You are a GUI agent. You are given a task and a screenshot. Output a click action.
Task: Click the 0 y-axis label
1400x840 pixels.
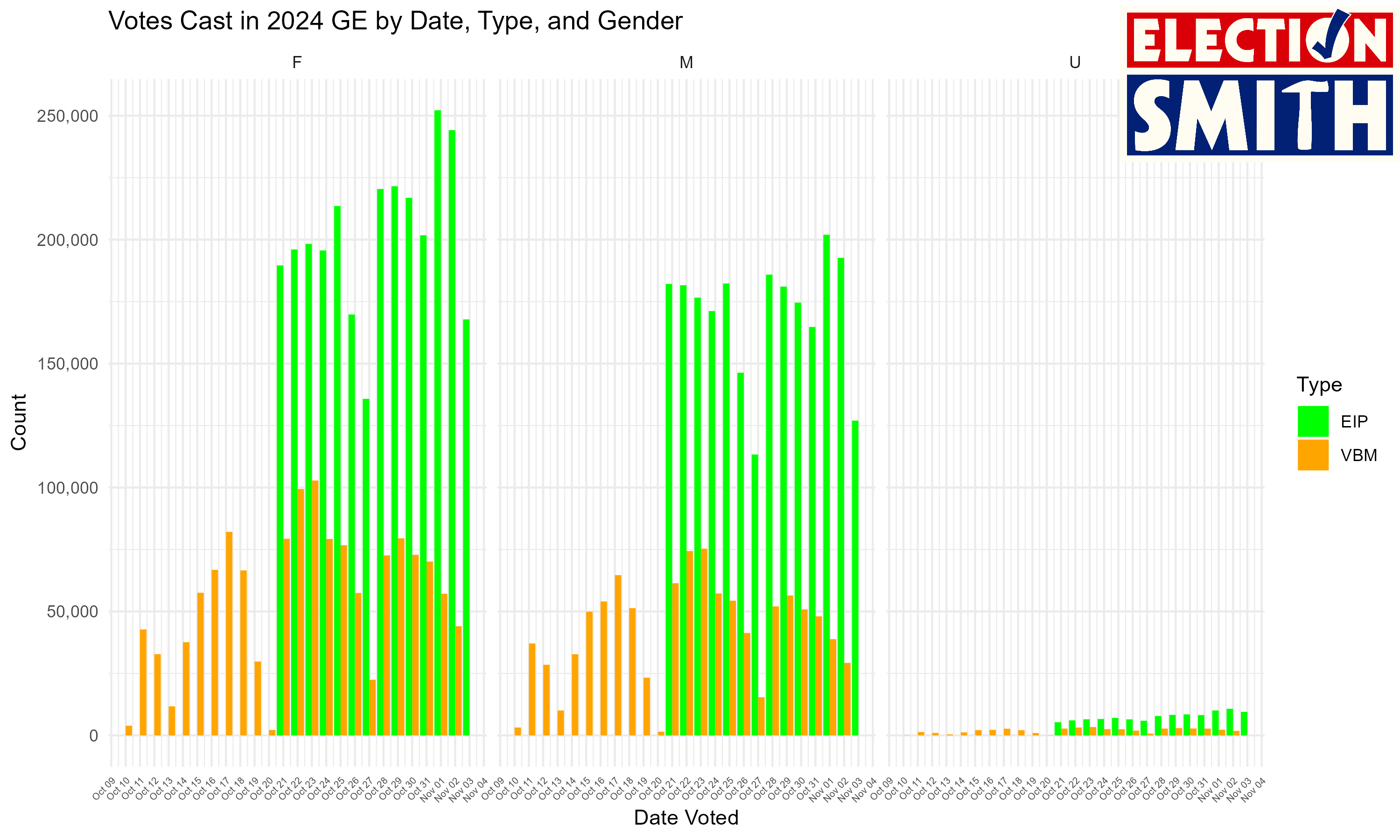(x=93, y=736)
